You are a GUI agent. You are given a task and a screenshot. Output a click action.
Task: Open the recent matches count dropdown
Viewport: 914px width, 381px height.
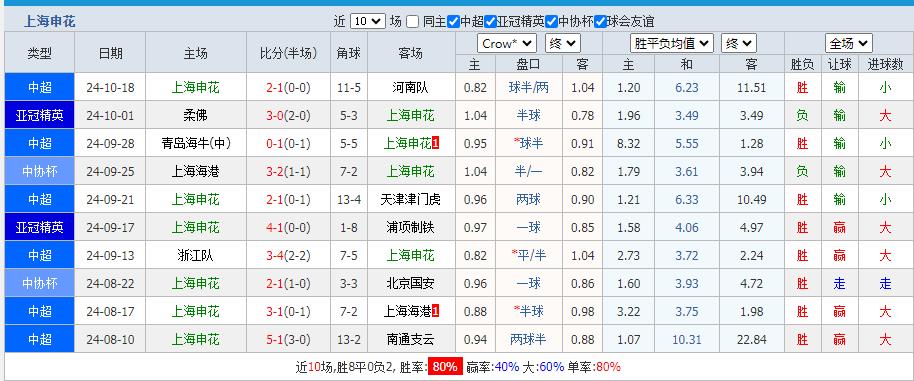click(367, 22)
